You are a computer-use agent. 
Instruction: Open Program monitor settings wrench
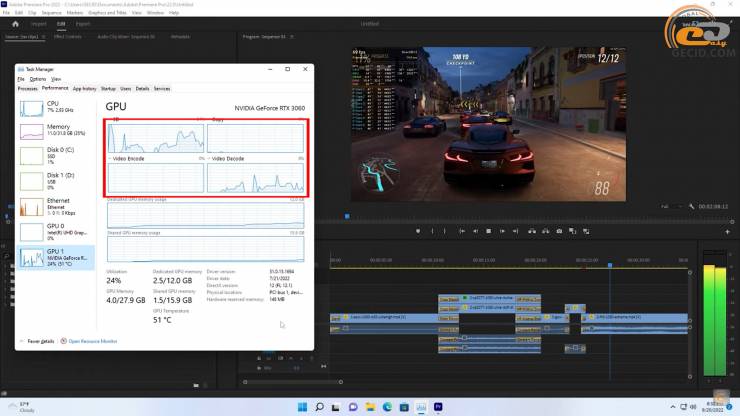691,206
